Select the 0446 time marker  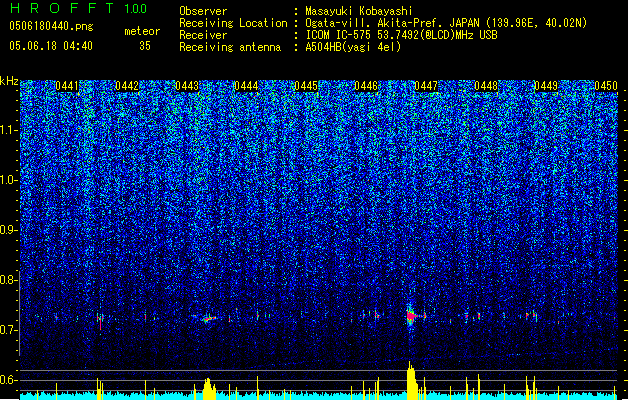click(x=366, y=86)
